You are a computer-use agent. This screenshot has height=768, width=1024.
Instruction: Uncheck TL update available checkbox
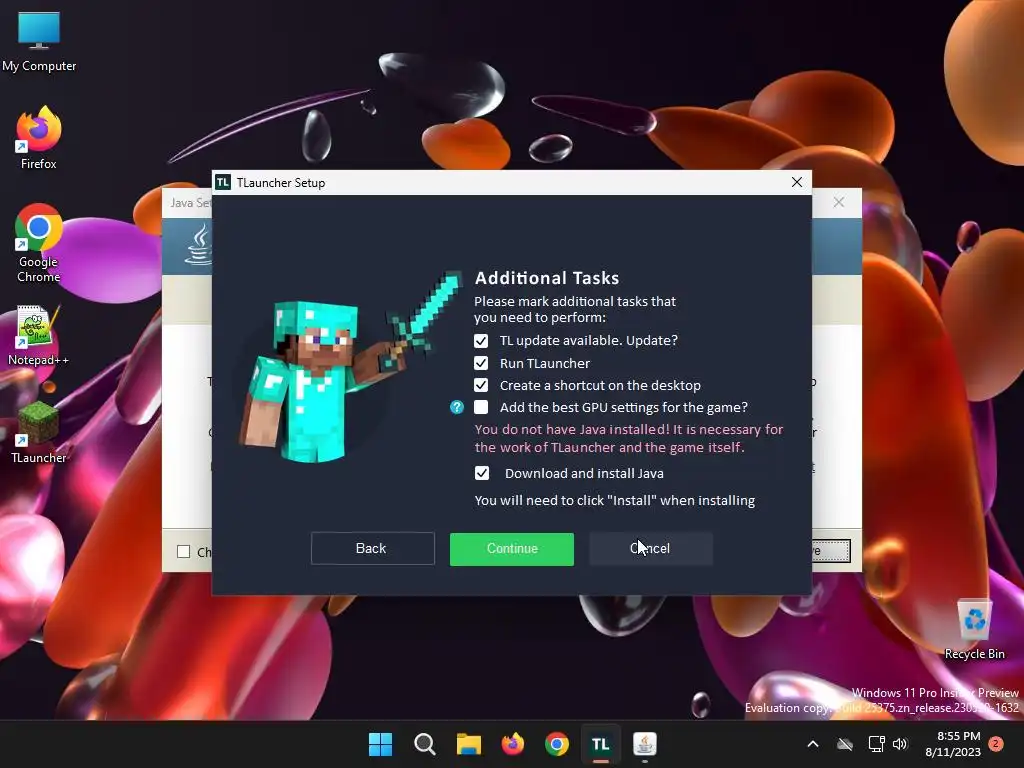481,341
